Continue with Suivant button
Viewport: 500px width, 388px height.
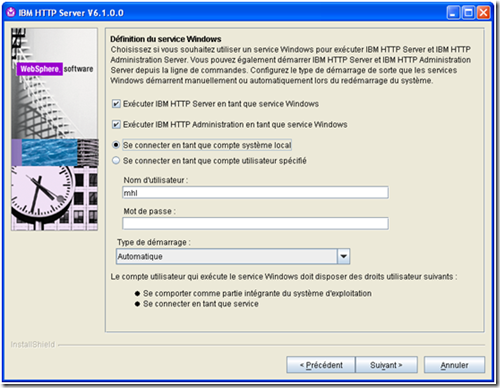click(386, 365)
